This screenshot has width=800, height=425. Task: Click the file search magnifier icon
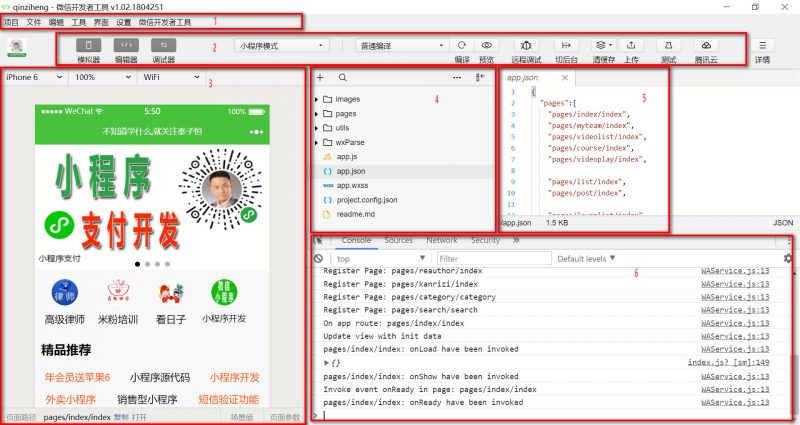pos(342,78)
